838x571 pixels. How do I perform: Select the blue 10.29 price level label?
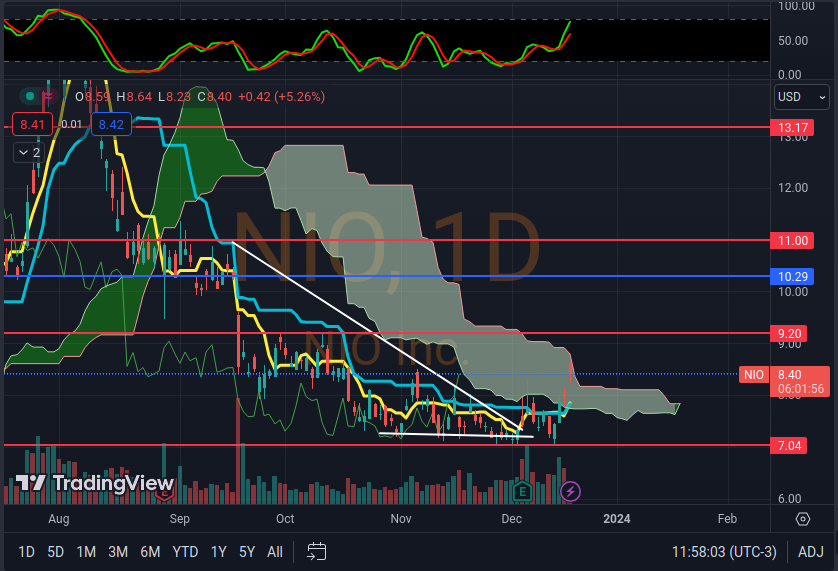point(792,276)
